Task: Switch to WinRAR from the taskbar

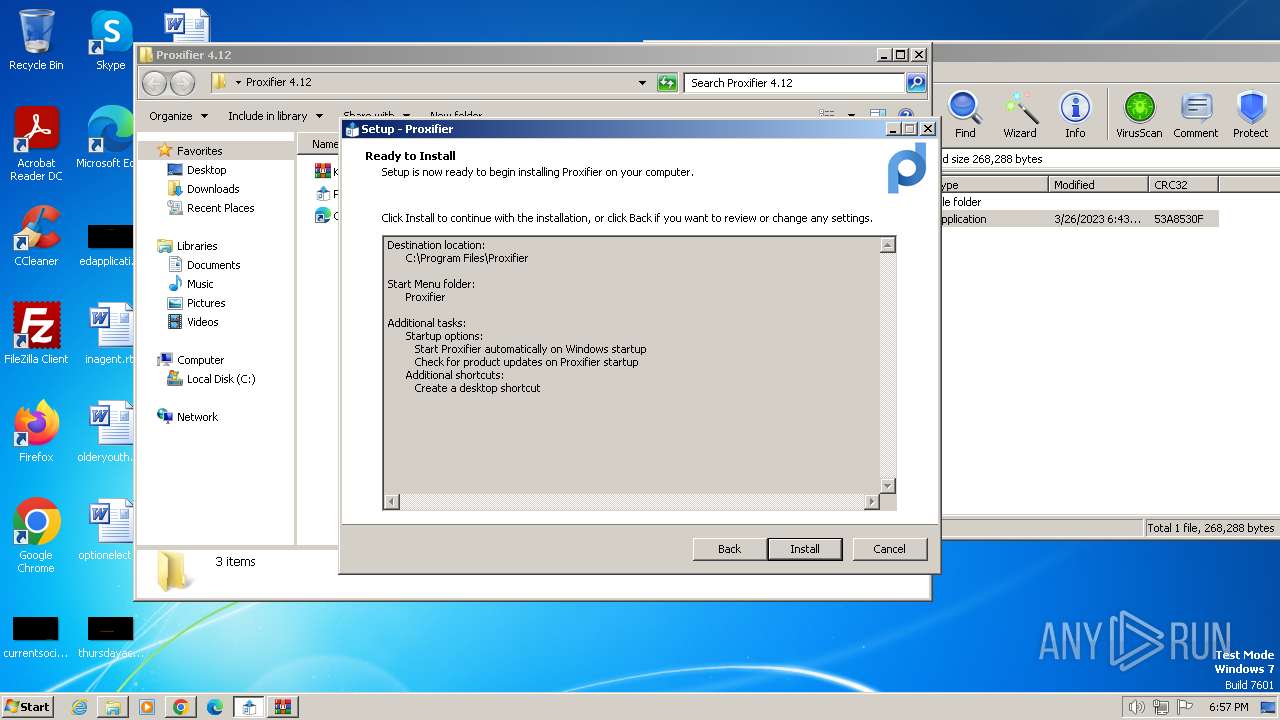Action: [282, 707]
